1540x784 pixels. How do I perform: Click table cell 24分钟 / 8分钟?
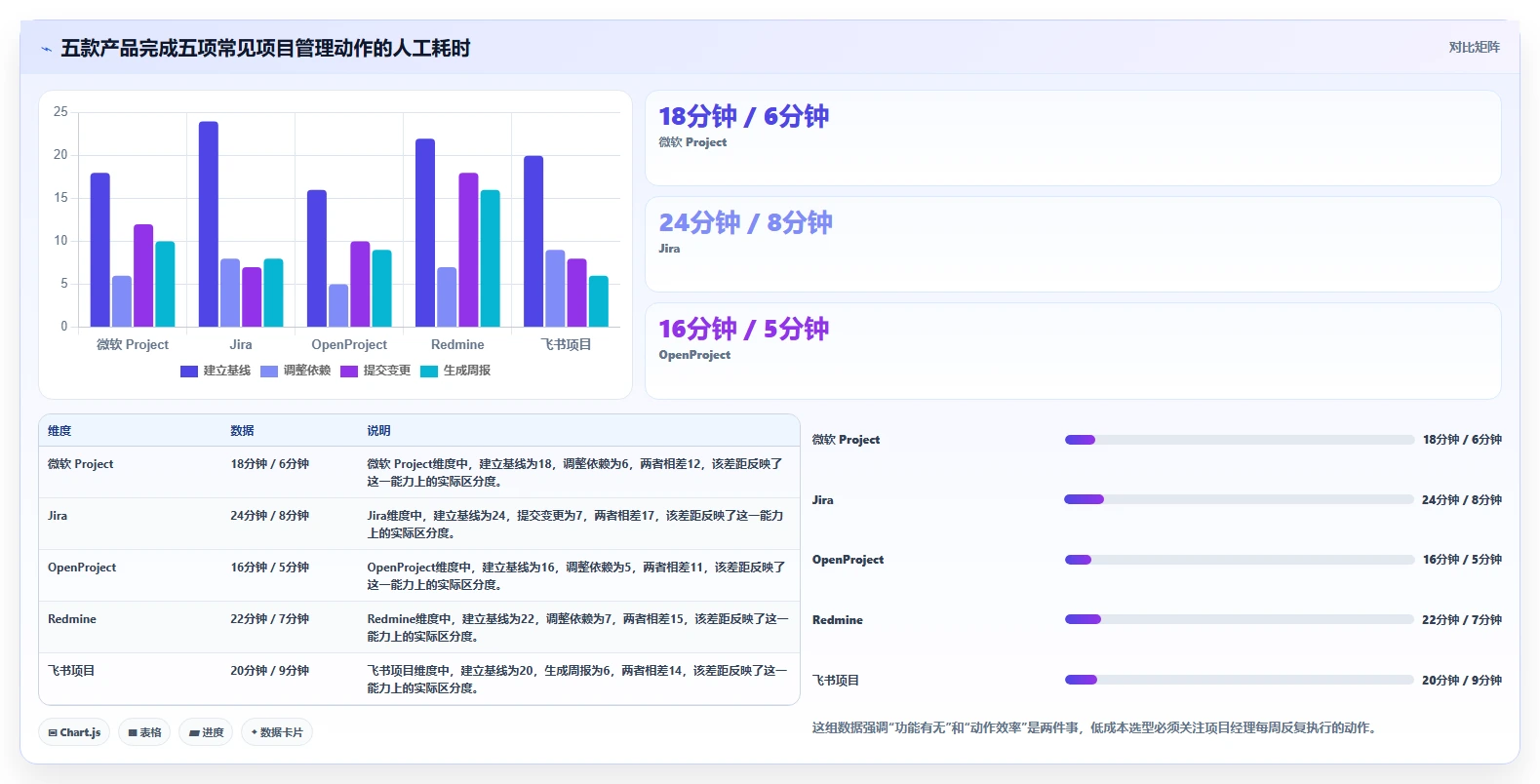[270, 516]
